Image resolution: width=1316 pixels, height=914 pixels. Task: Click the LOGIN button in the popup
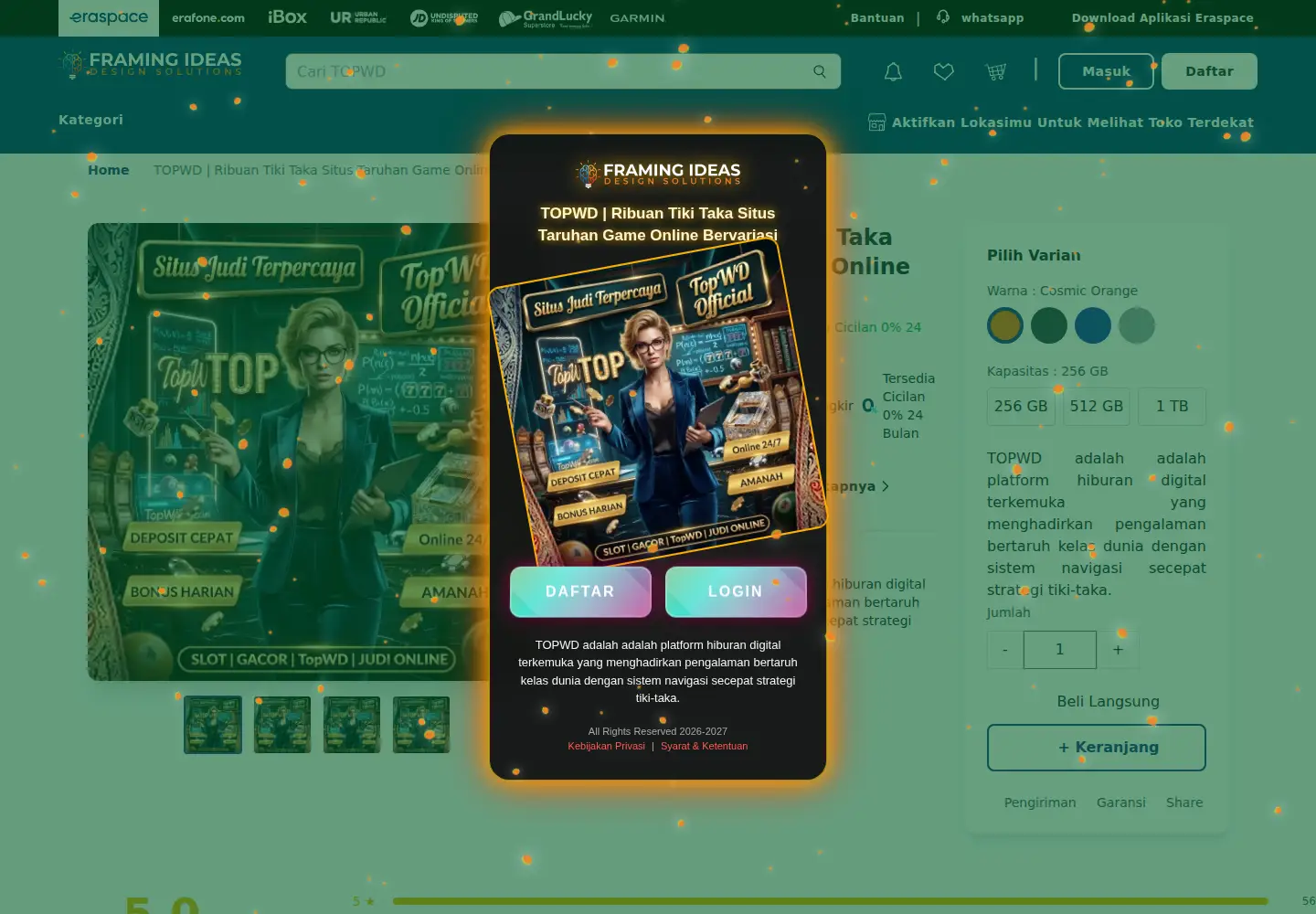click(x=736, y=591)
